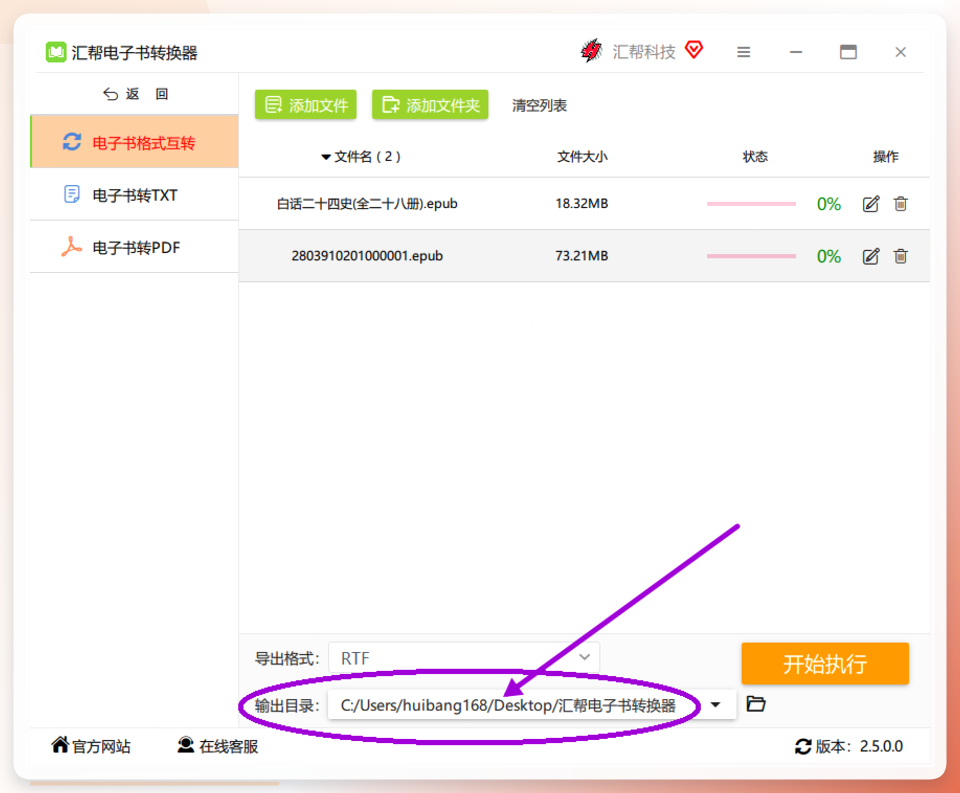Viewport: 960px width, 793px height.
Task: Start conversion with 开始执行
Action: click(825, 663)
